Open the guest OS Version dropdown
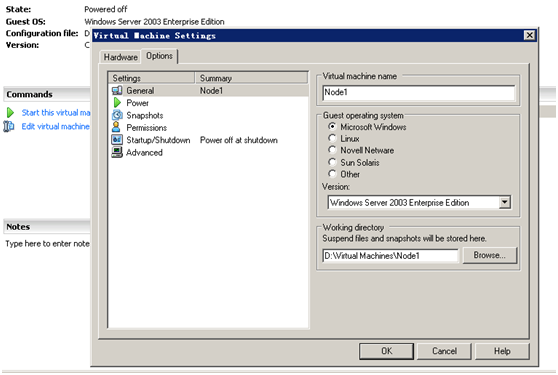Screen dimensions: 558x375 pyautogui.click(x=504, y=202)
